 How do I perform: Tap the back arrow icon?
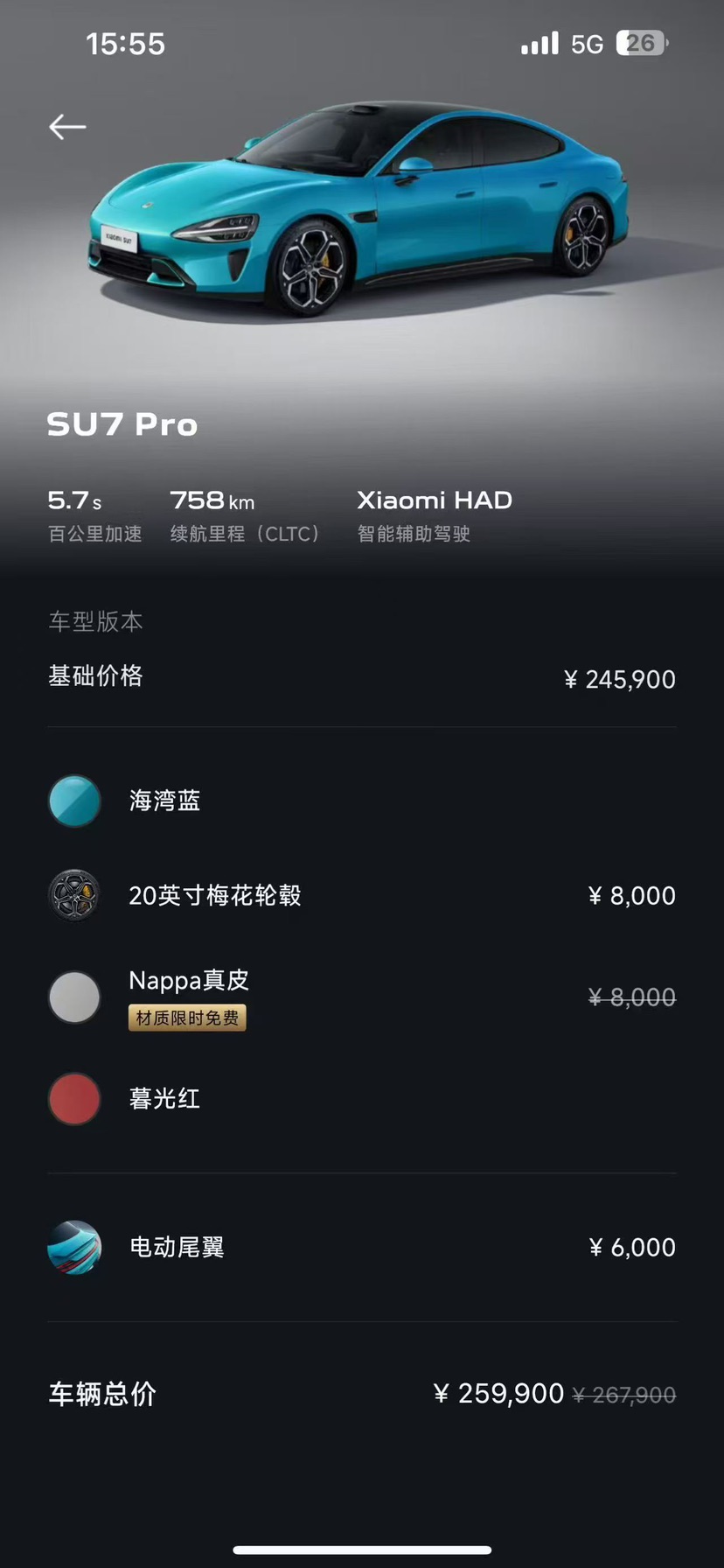(x=67, y=127)
